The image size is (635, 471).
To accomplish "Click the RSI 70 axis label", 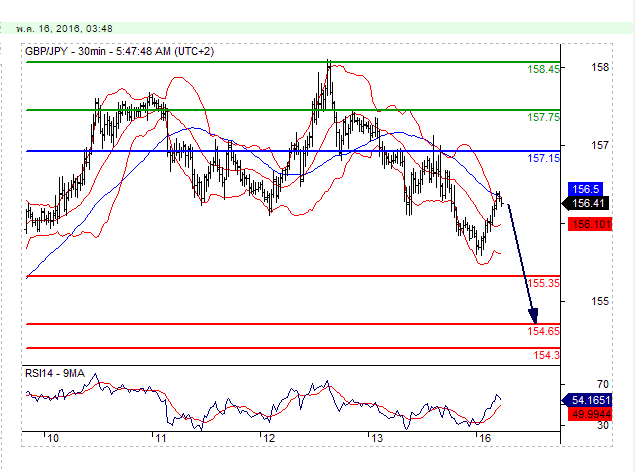I will (603, 384).
